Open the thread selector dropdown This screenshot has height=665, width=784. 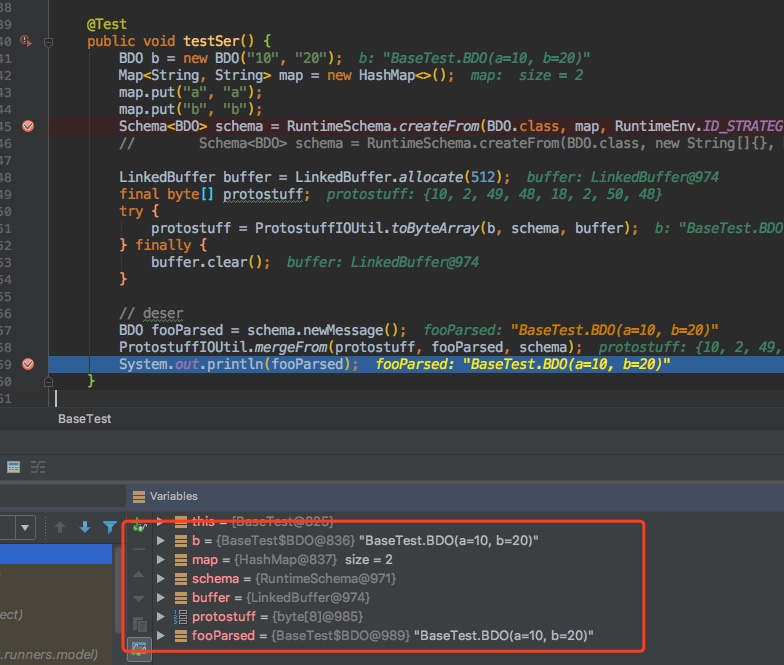[24, 527]
